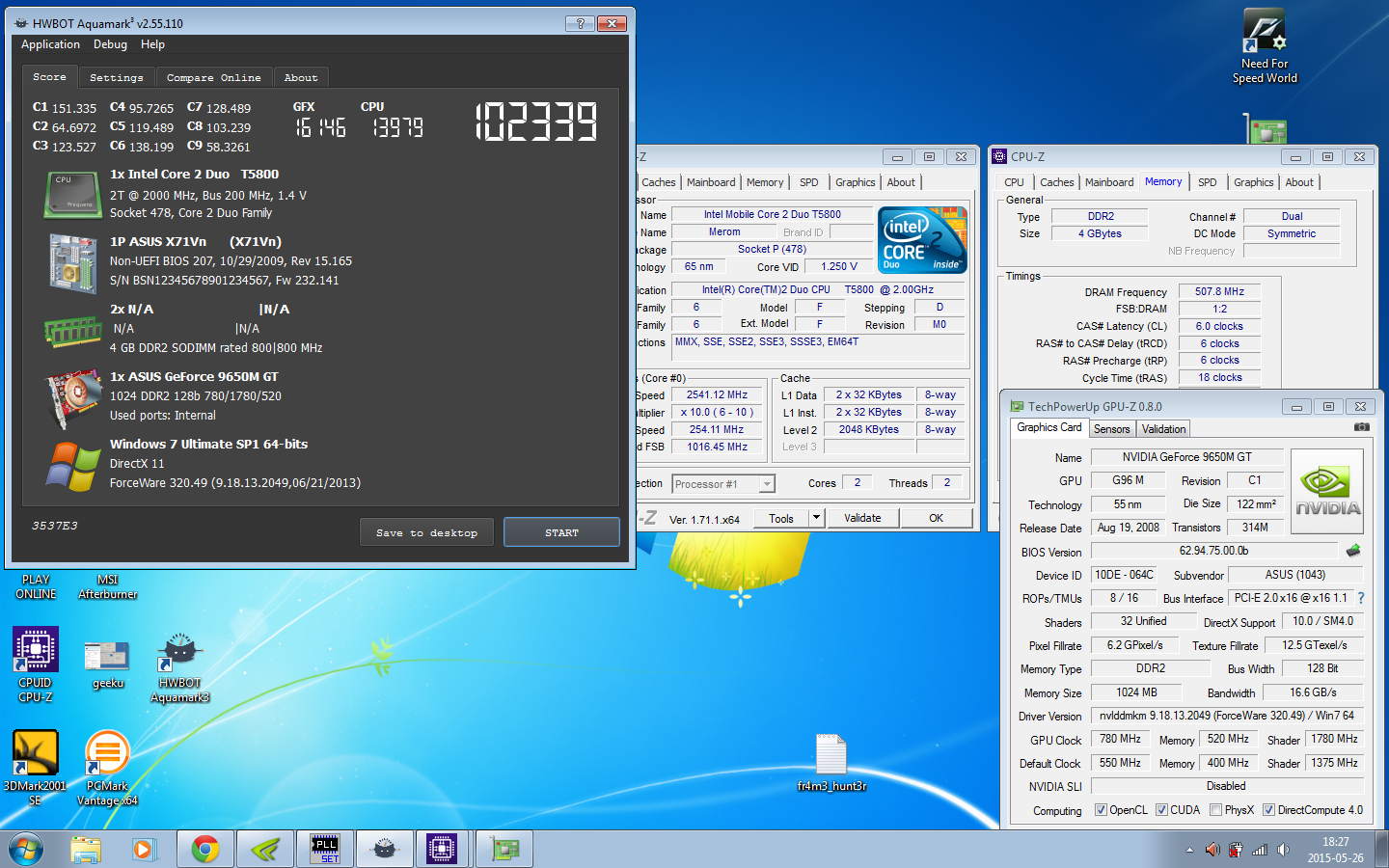Toggle PhysX checkbox in GPU-Z
Viewport: 1389px width, 868px height.
click(x=1215, y=810)
